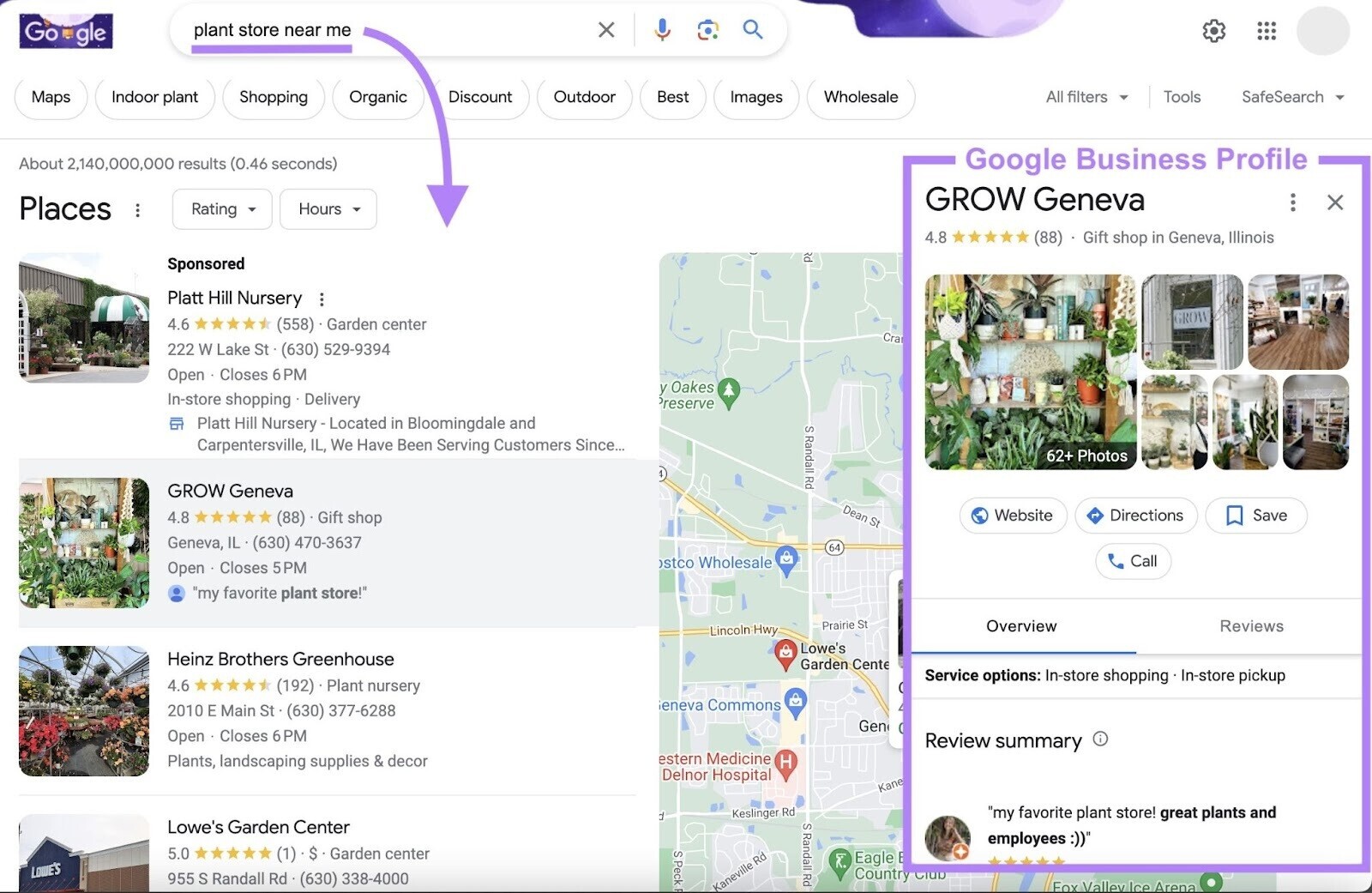This screenshot has height=893, width=1372.
Task: Click in the search input field
Action: pyautogui.click(x=386, y=30)
